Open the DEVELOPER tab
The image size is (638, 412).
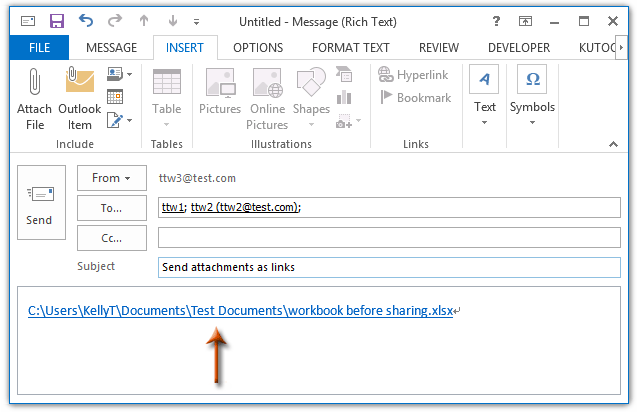pyautogui.click(x=519, y=48)
